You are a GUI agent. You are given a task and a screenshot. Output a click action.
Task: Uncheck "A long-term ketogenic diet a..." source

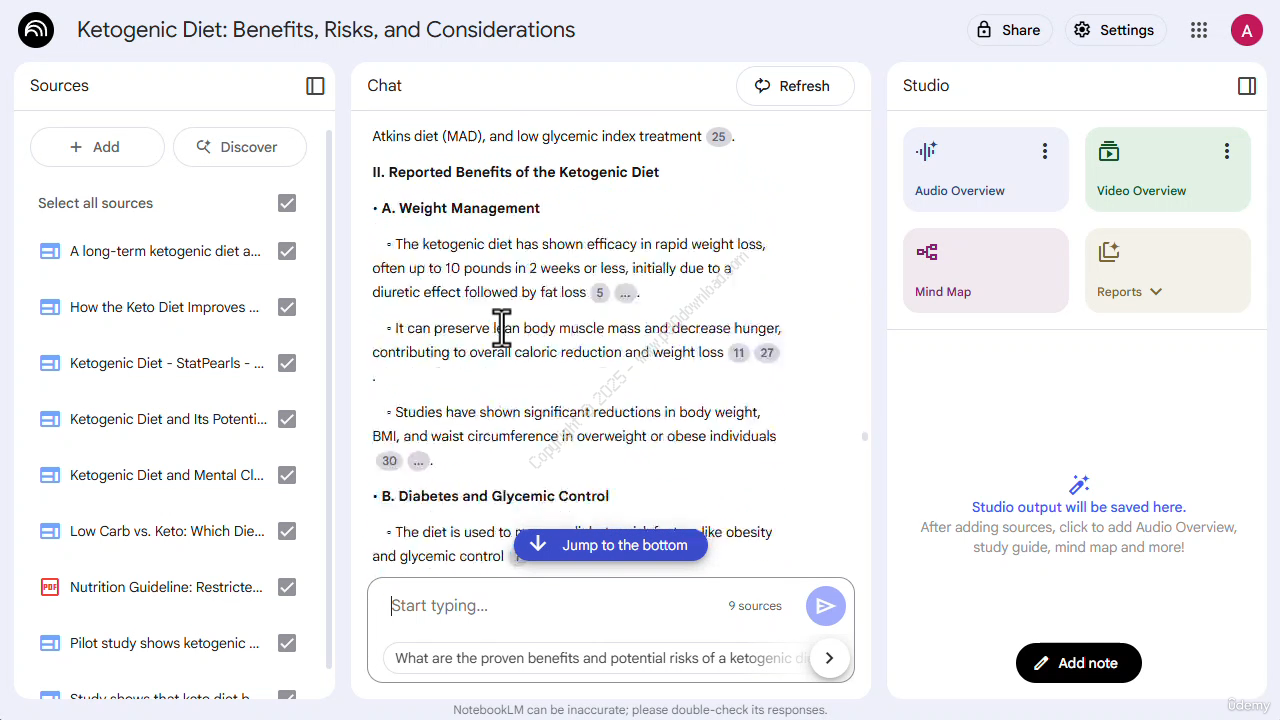[287, 251]
